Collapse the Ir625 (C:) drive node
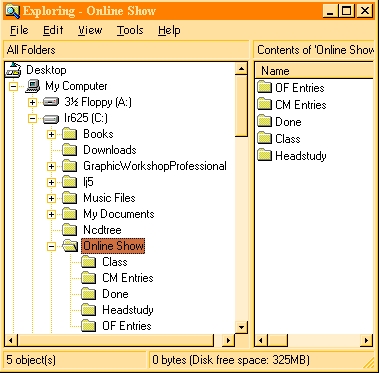 tap(32, 118)
